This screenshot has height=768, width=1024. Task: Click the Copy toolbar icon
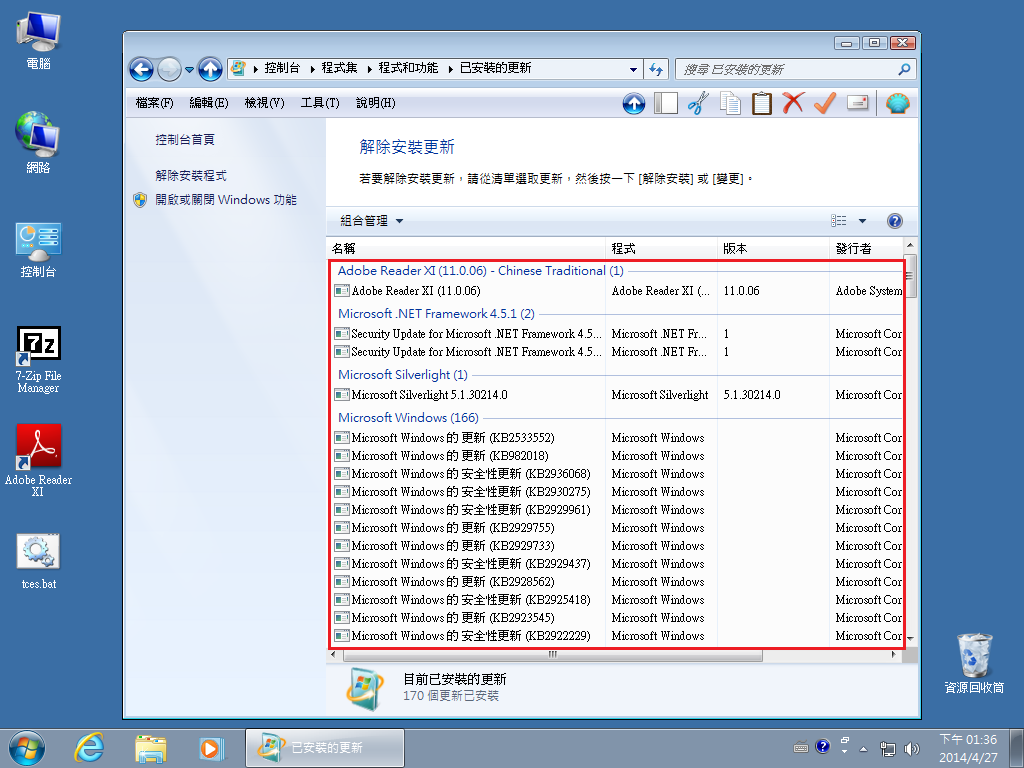pyautogui.click(x=729, y=103)
